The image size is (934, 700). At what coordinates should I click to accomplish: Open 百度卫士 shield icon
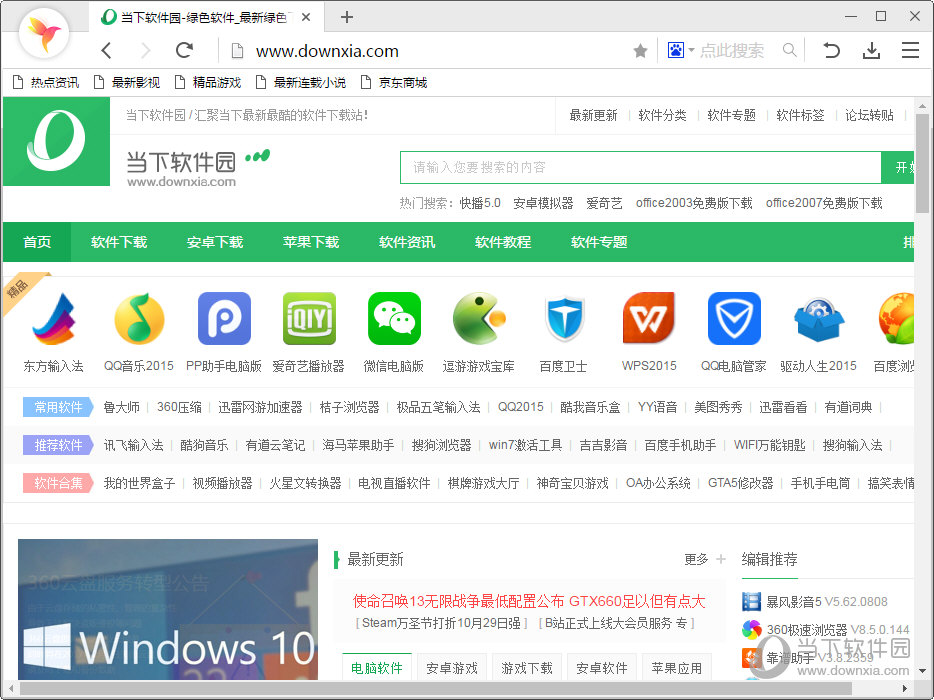coord(564,319)
